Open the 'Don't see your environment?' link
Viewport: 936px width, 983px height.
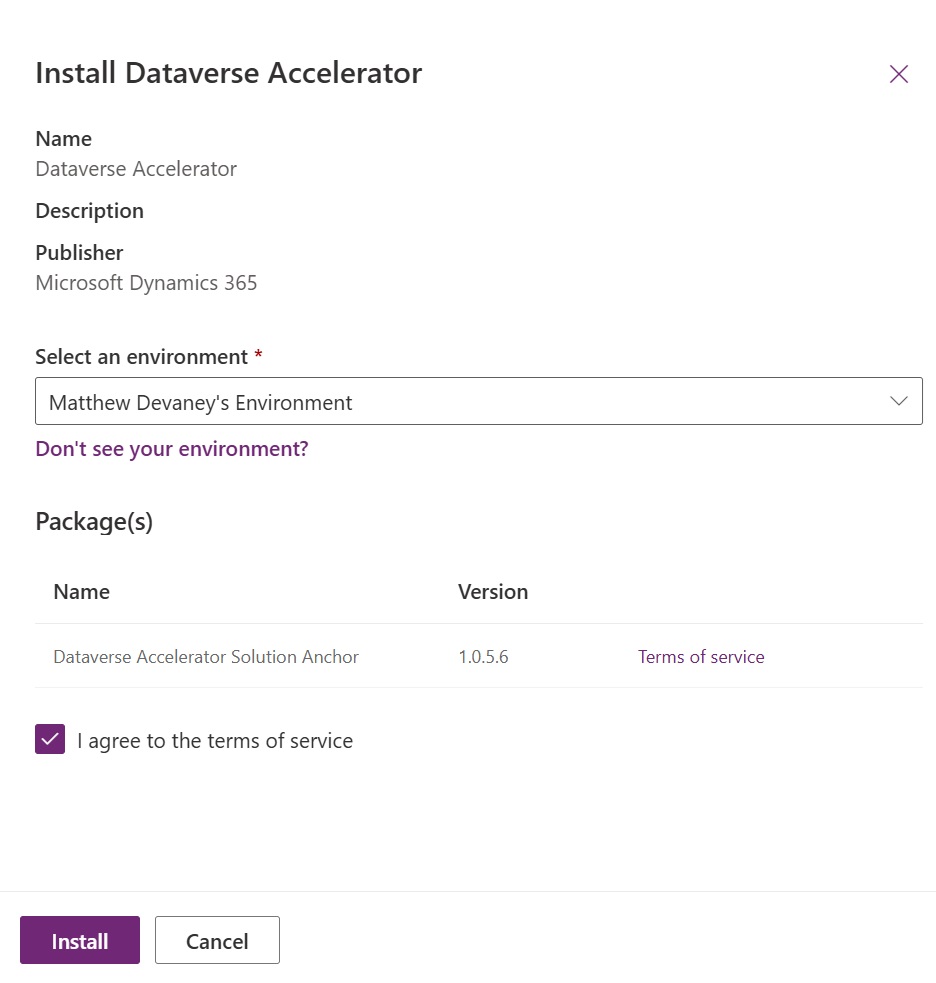pyautogui.click(x=172, y=449)
